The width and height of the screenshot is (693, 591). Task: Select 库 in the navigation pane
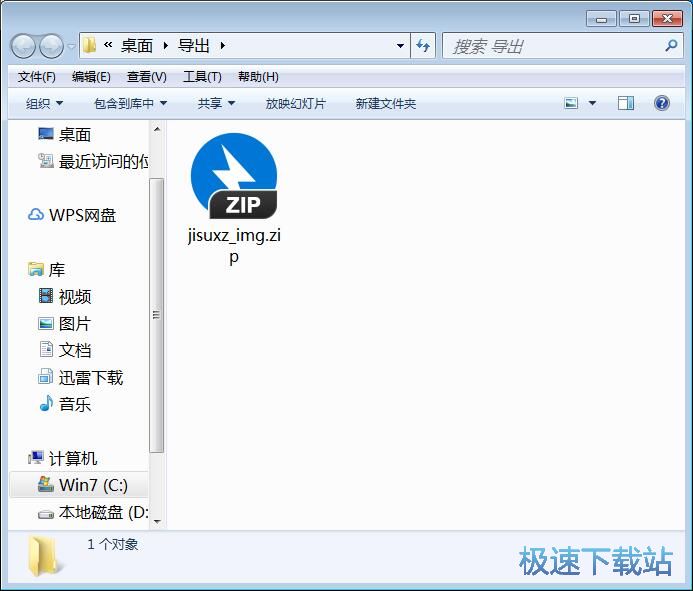(47, 269)
